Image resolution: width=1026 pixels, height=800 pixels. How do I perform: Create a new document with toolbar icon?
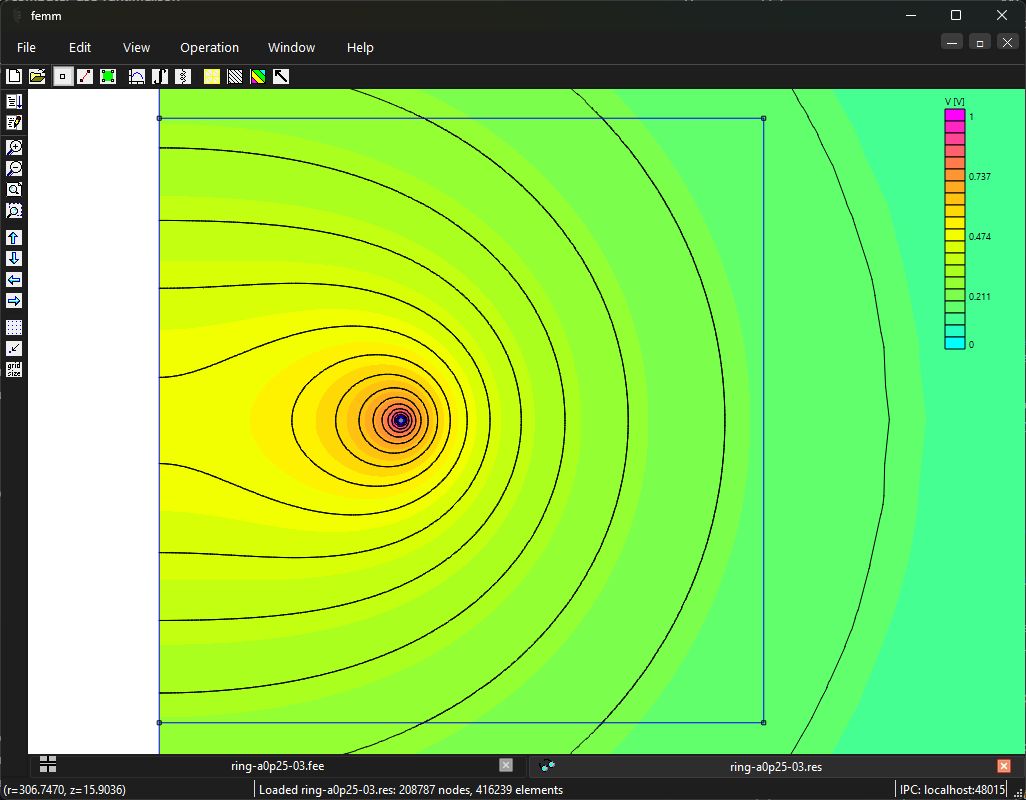pos(14,77)
